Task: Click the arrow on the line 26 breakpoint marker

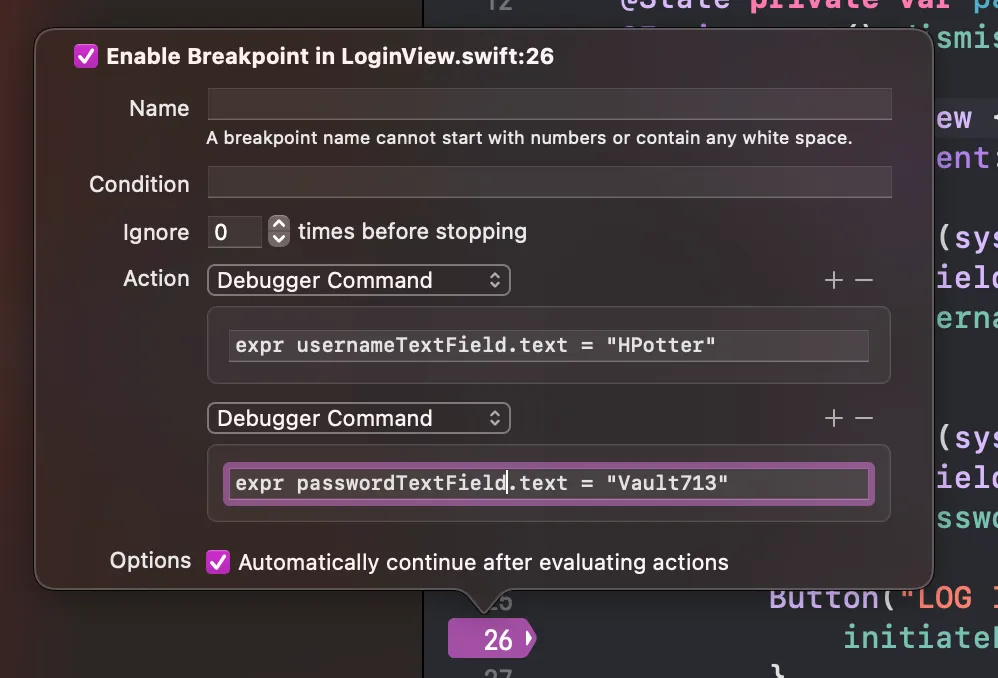Action: coord(528,638)
